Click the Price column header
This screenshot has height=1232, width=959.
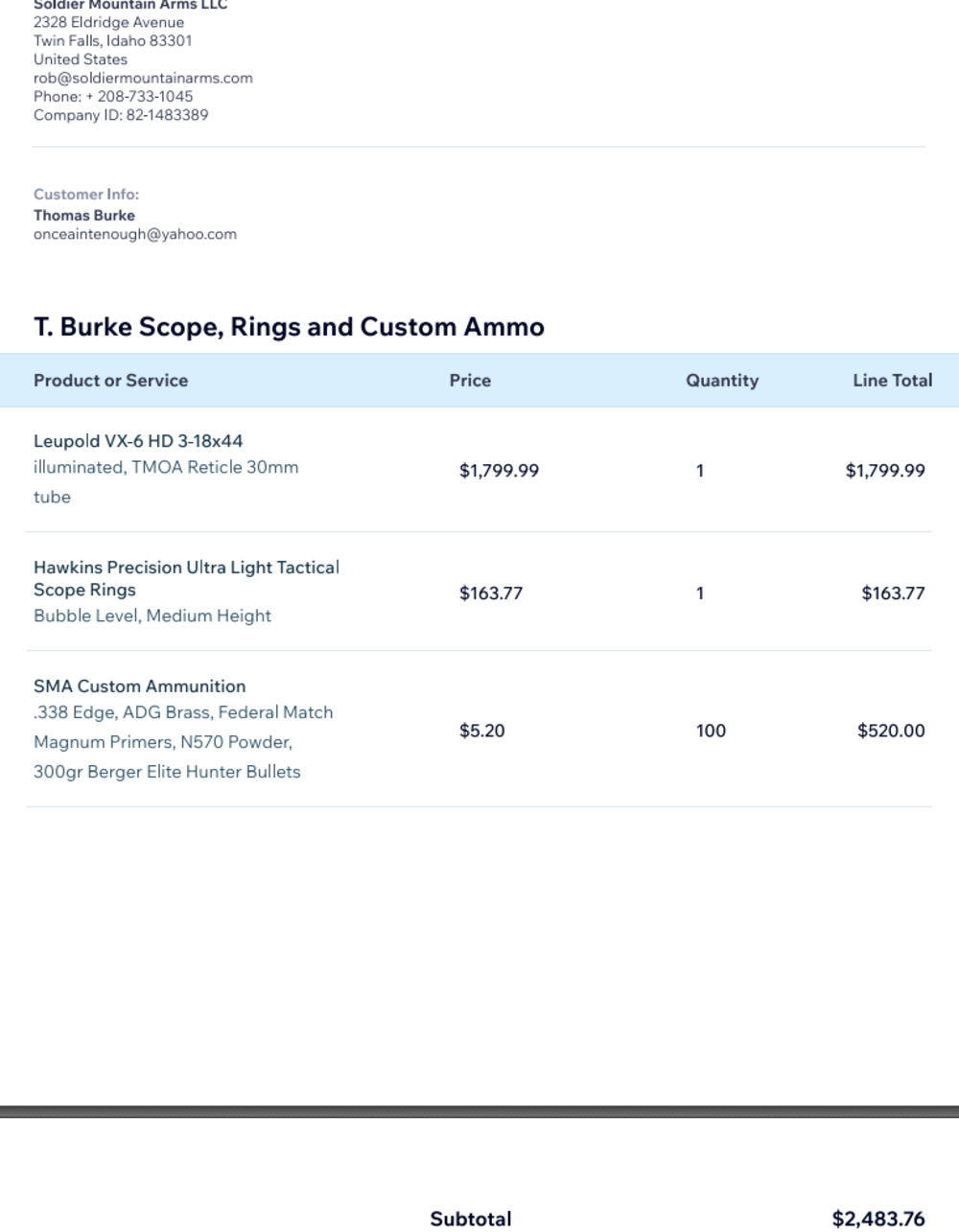click(x=470, y=380)
